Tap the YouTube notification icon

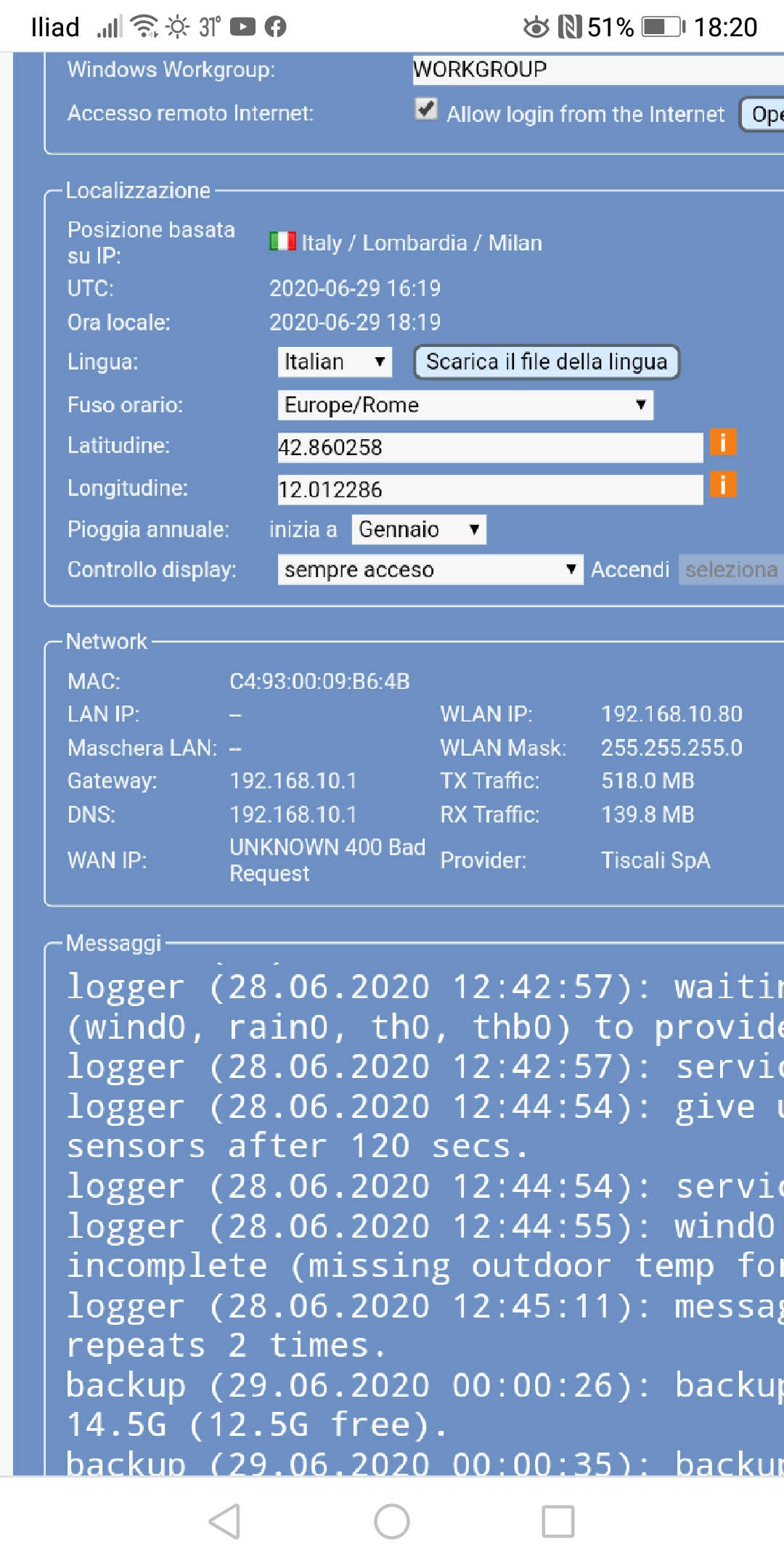pos(242,27)
